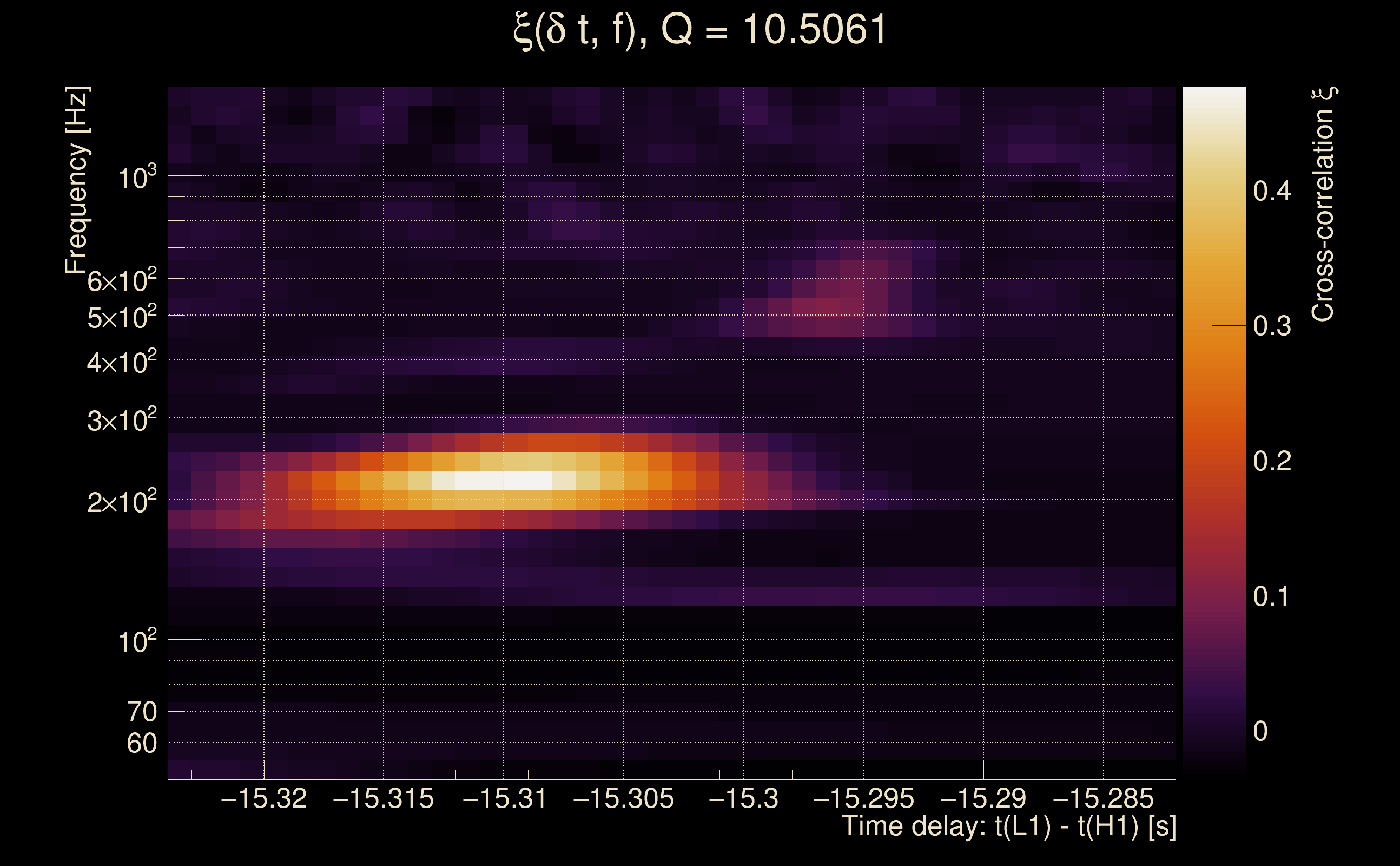
Task: Click the 2×10² frequency tick label
Action: [x=122, y=502]
